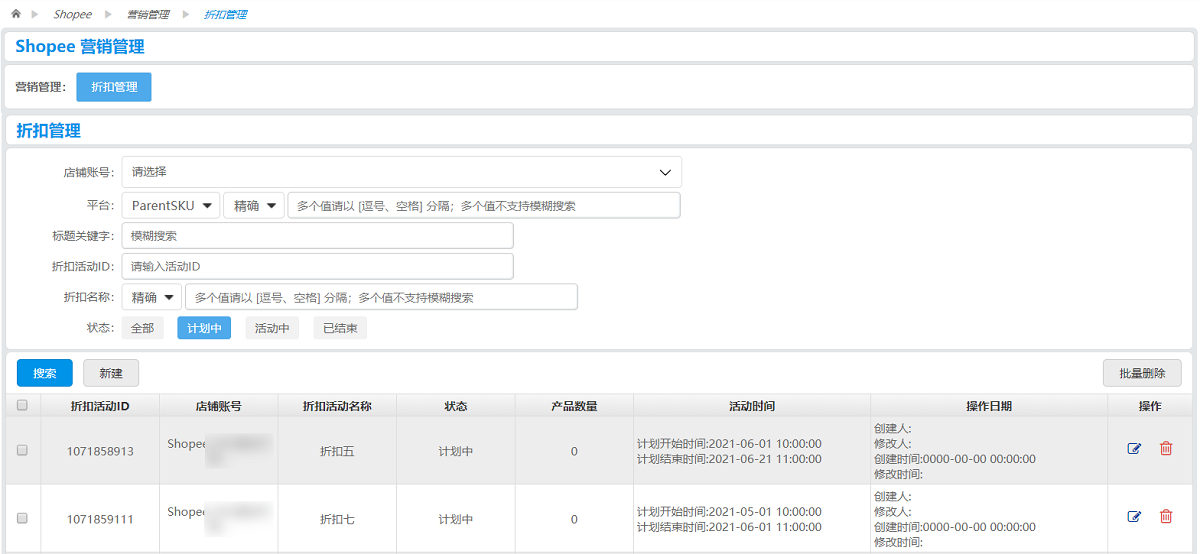Open the 折扣管理 breadcrumb link
The width and height of the screenshot is (1200, 554).
tap(225, 15)
